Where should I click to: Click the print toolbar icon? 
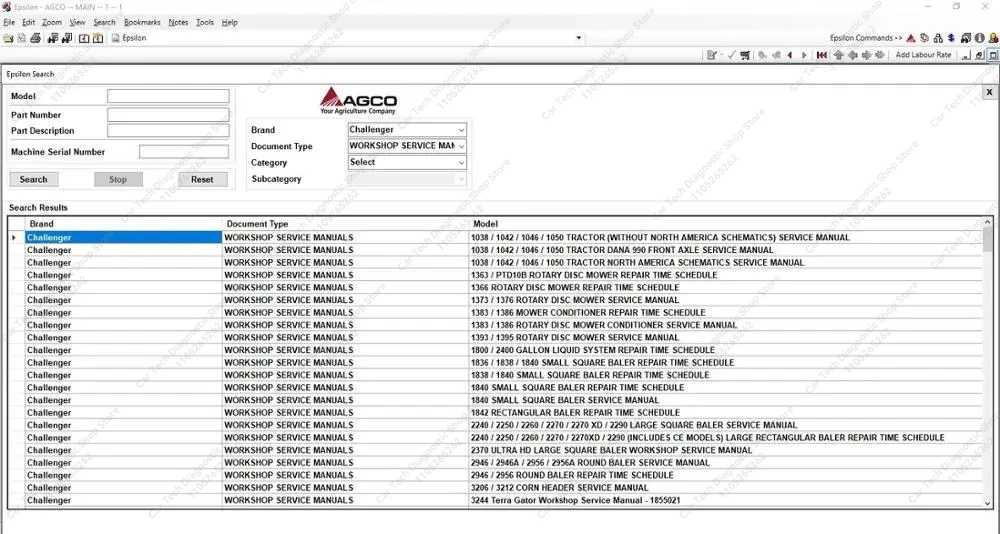pos(36,38)
